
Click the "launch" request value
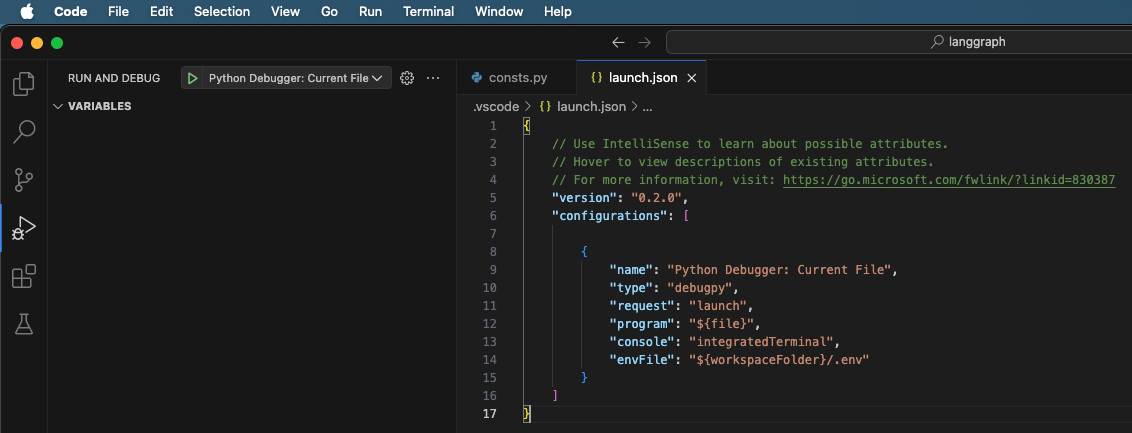point(718,306)
